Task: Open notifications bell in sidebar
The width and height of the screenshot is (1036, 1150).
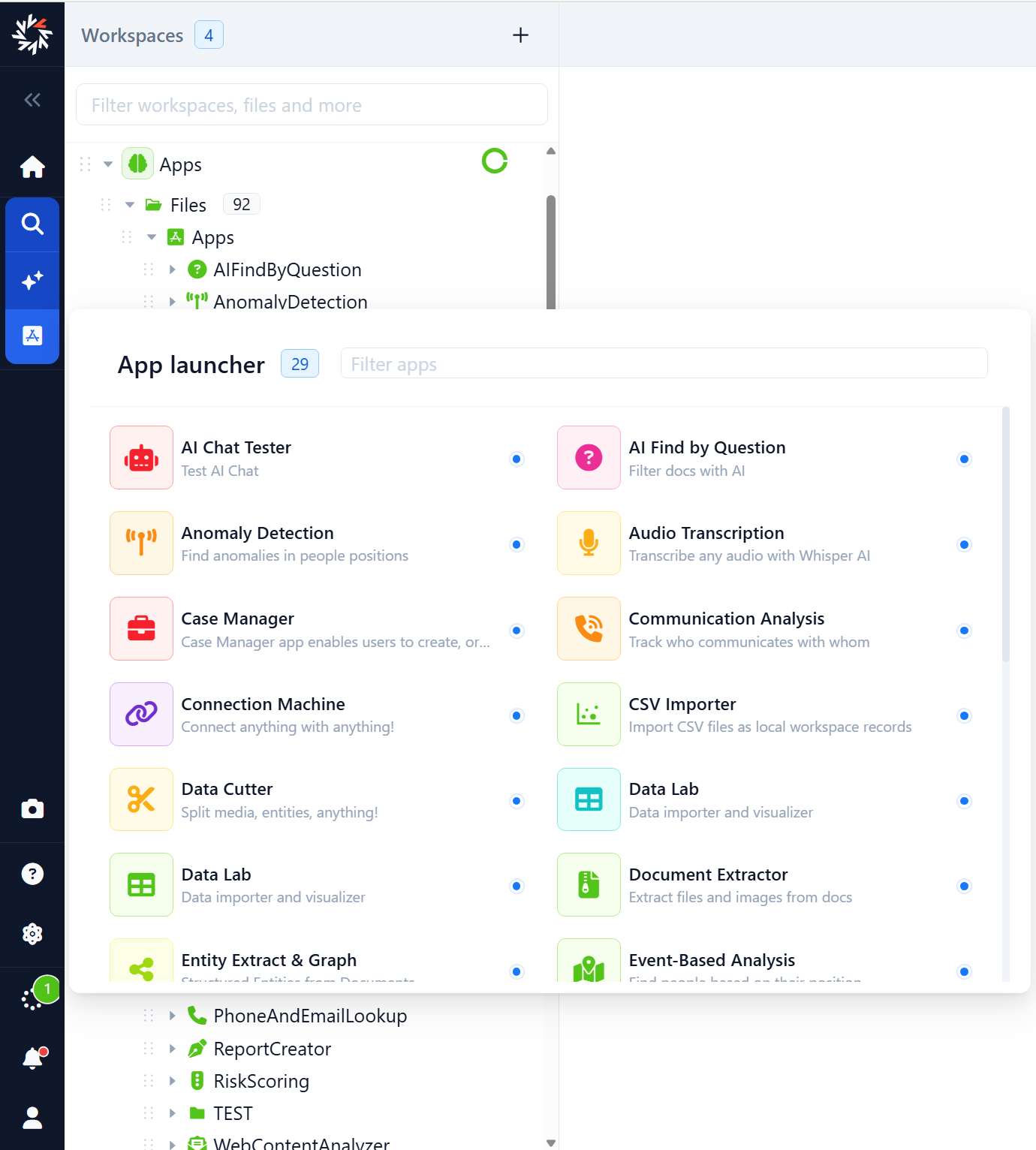Action: click(x=32, y=1058)
